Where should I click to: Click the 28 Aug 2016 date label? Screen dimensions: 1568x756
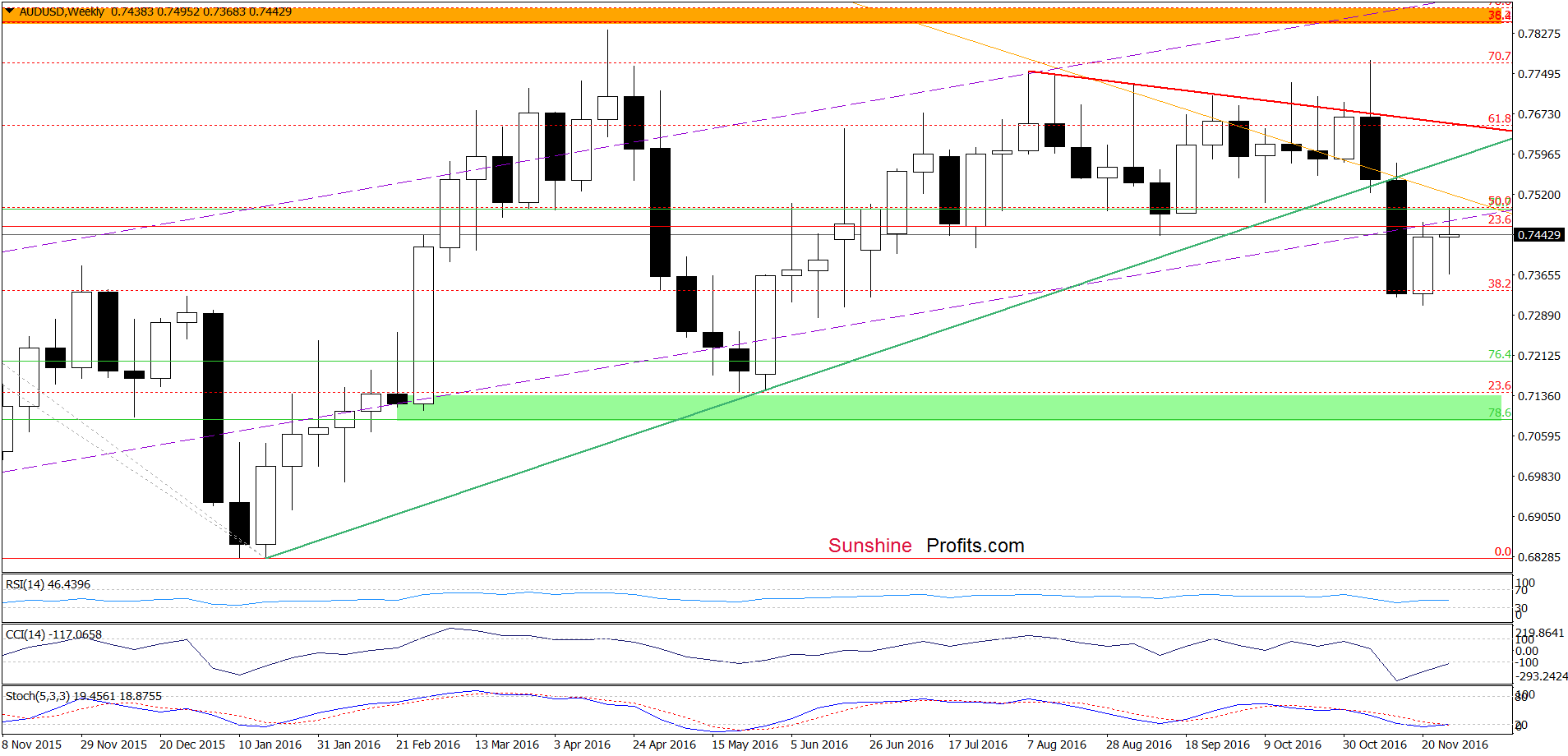tap(1139, 744)
